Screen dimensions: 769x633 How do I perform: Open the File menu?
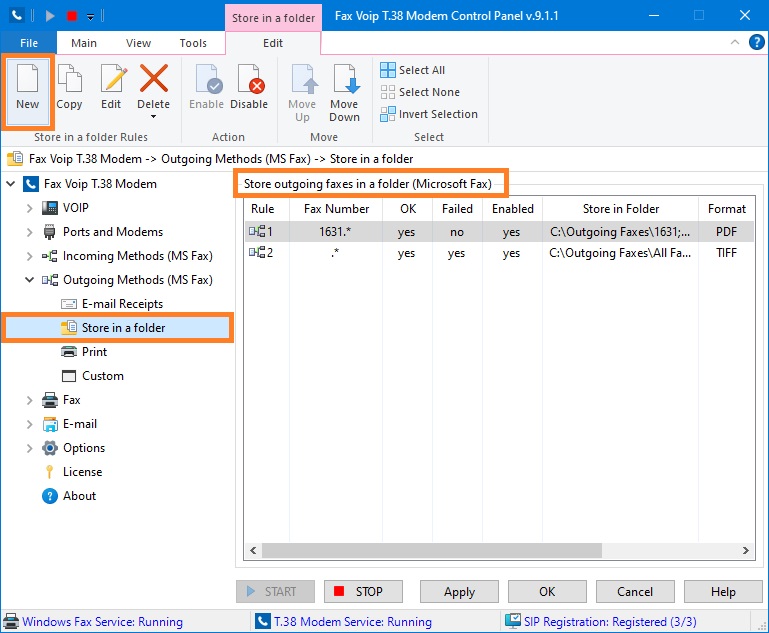(x=28, y=43)
